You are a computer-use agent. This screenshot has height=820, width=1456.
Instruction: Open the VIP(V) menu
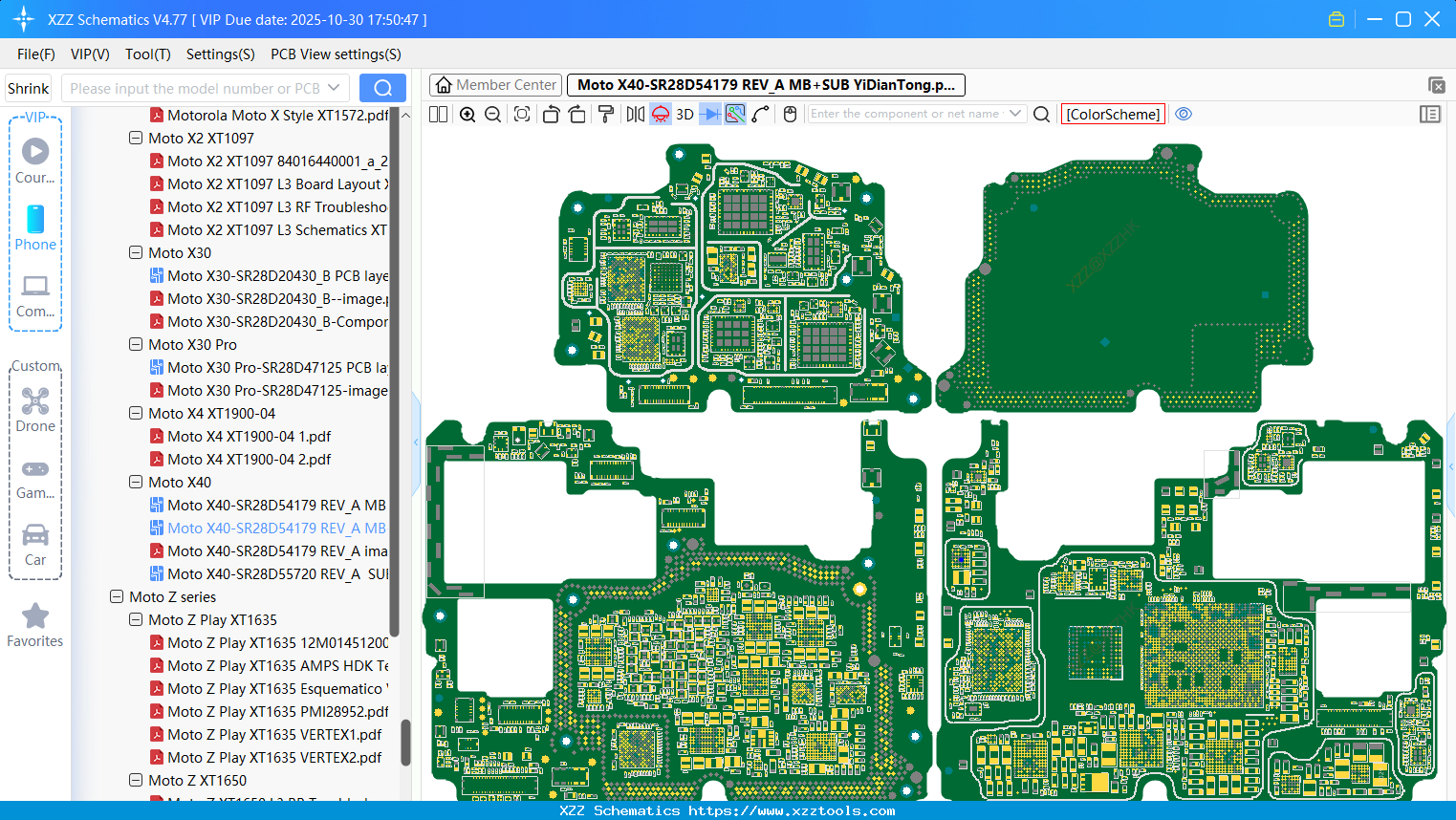(90, 54)
